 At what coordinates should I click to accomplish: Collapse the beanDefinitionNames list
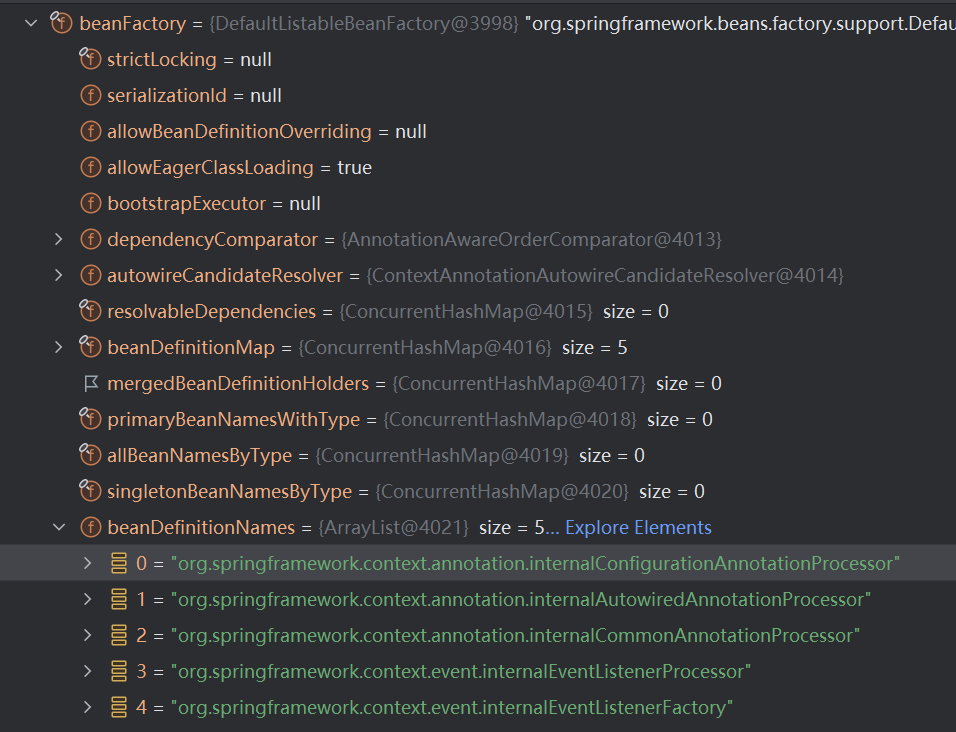tap(58, 527)
